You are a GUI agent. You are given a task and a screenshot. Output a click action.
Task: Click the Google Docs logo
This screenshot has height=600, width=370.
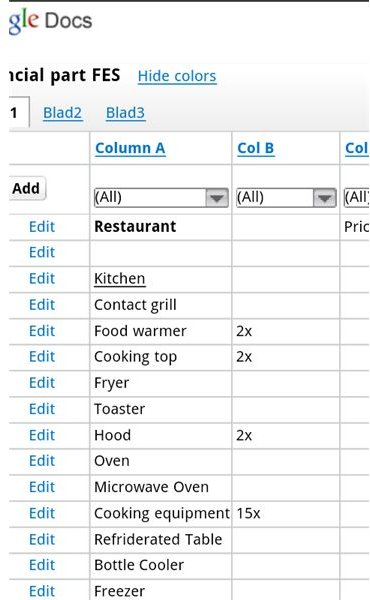click(50, 21)
